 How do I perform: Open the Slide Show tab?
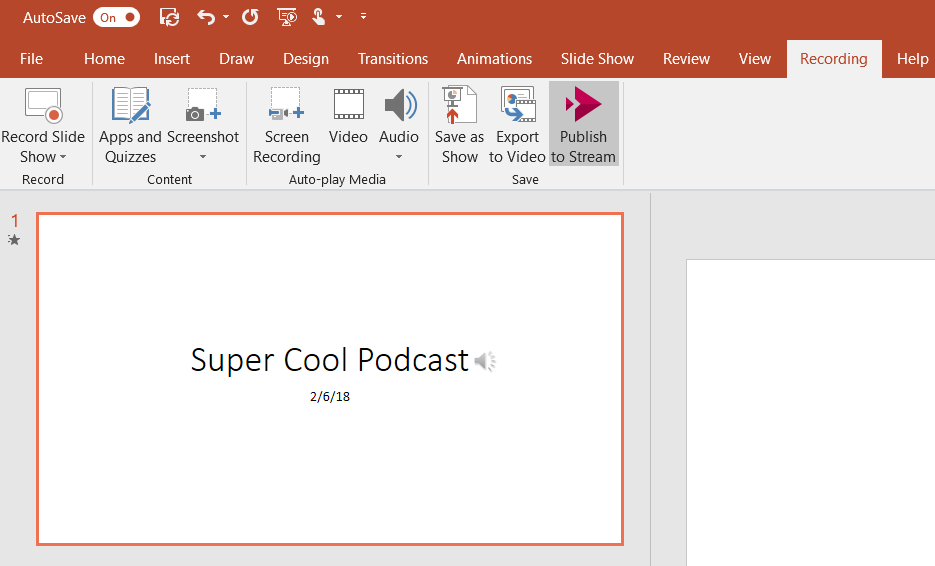[x=597, y=58]
